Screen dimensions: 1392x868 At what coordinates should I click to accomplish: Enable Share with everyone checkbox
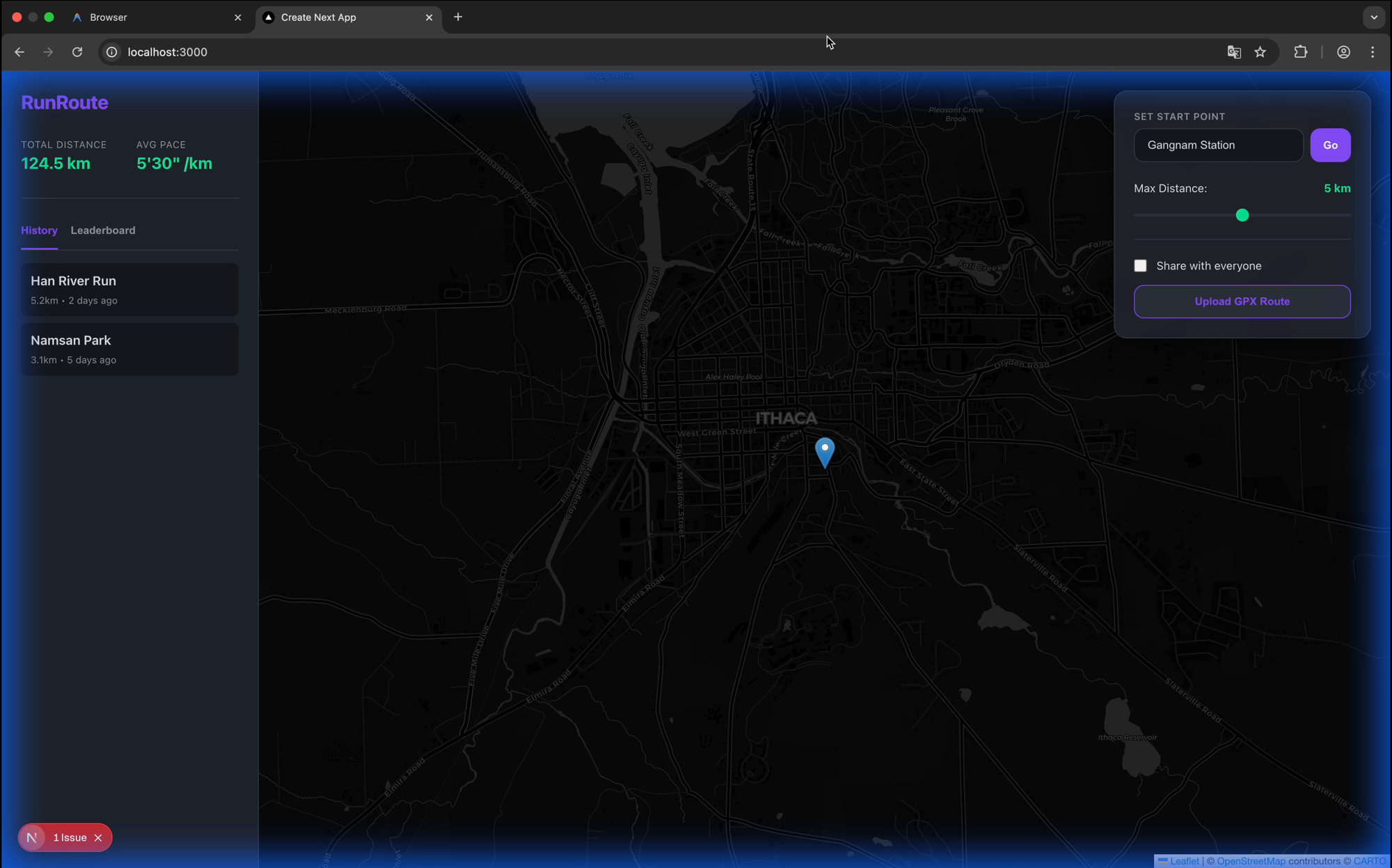pyautogui.click(x=1140, y=266)
